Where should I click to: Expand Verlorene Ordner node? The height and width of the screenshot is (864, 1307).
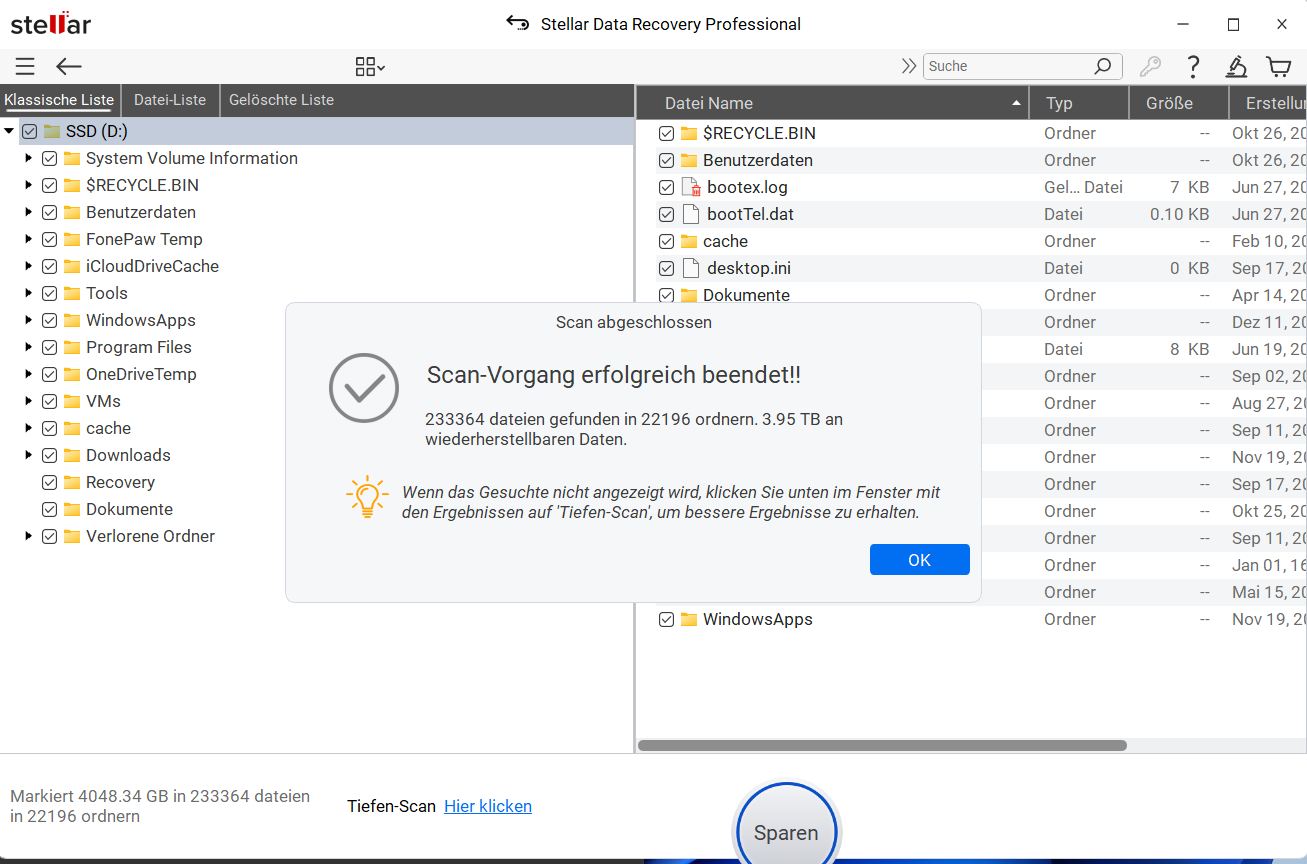pyautogui.click(x=29, y=536)
